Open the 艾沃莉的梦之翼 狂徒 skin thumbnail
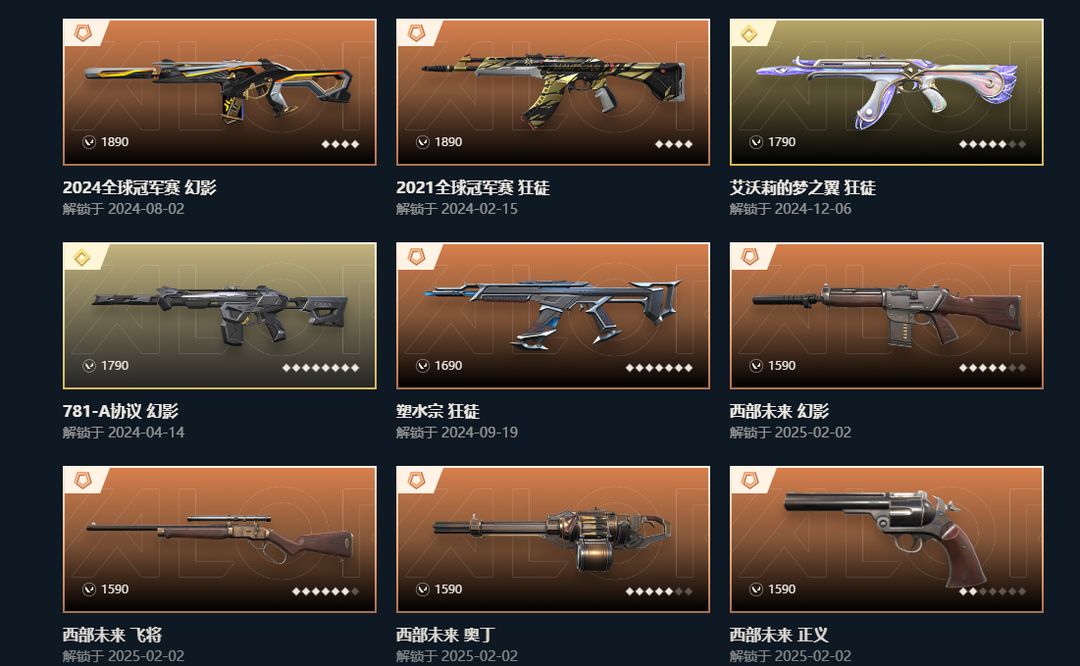Viewport: 1080px width, 666px height. click(886, 92)
